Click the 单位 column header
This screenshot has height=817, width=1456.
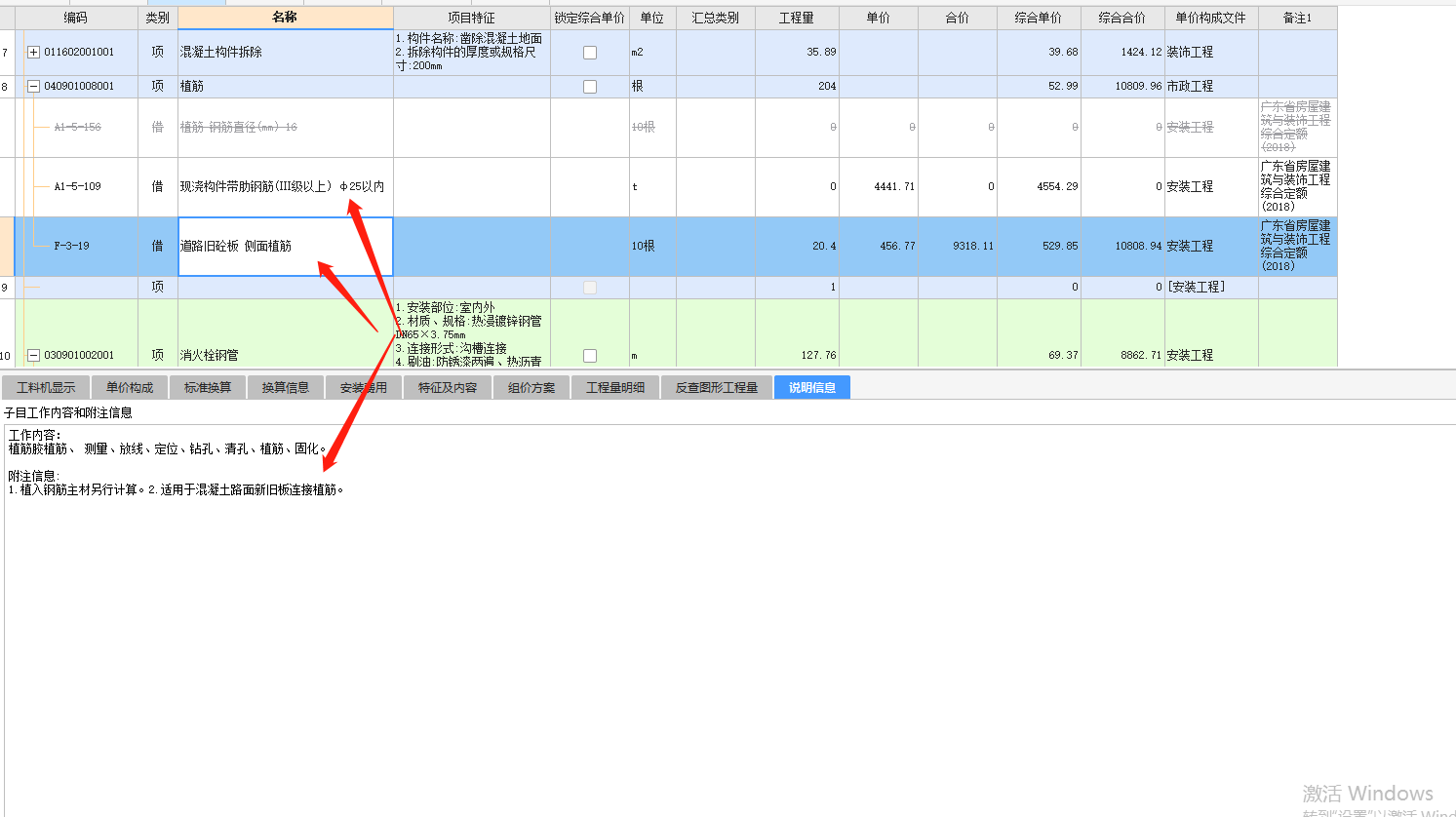pyautogui.click(x=652, y=18)
